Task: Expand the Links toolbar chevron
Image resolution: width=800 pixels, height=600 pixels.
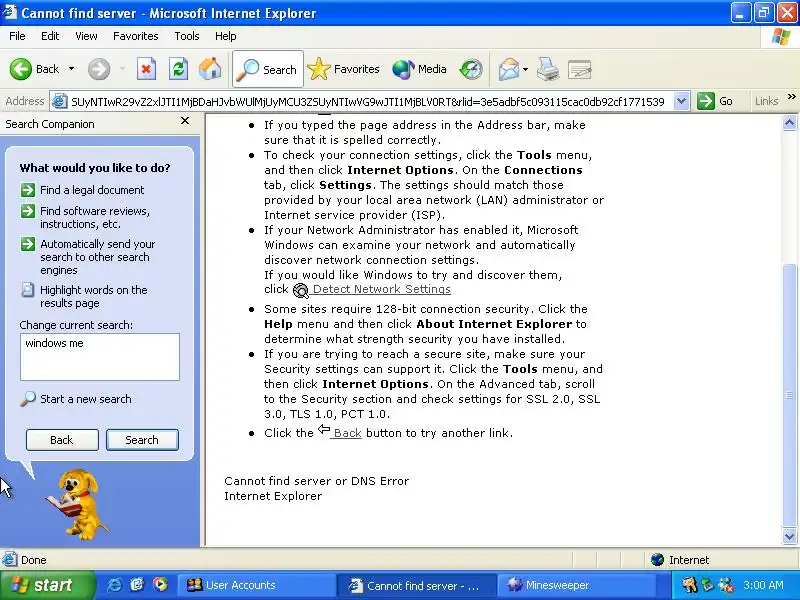Action: (x=791, y=97)
